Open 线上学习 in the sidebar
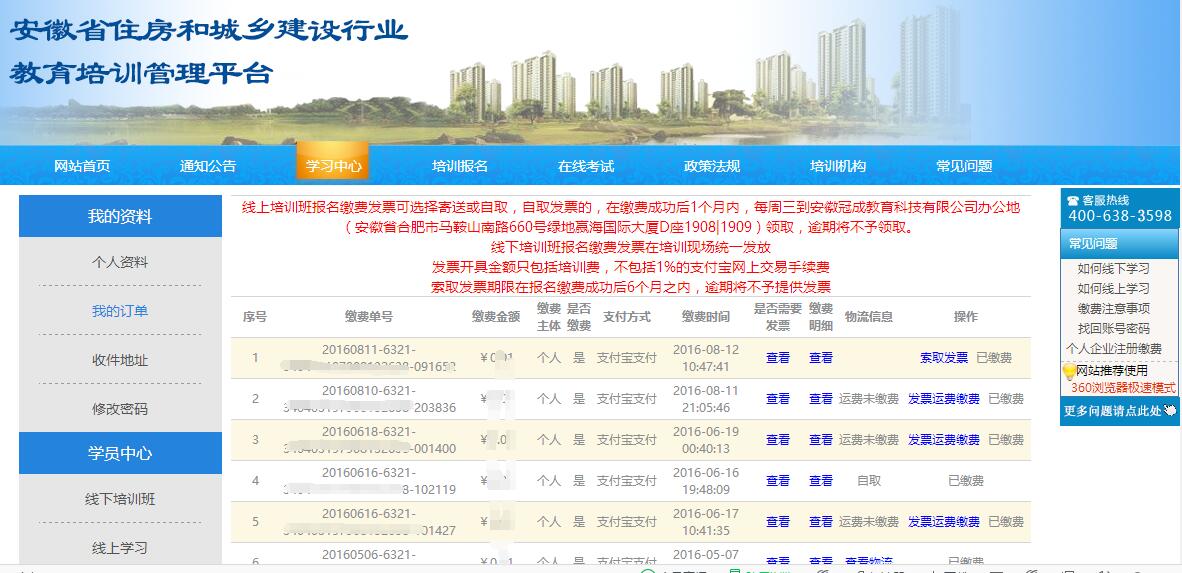The image size is (1182, 573). (x=120, y=548)
